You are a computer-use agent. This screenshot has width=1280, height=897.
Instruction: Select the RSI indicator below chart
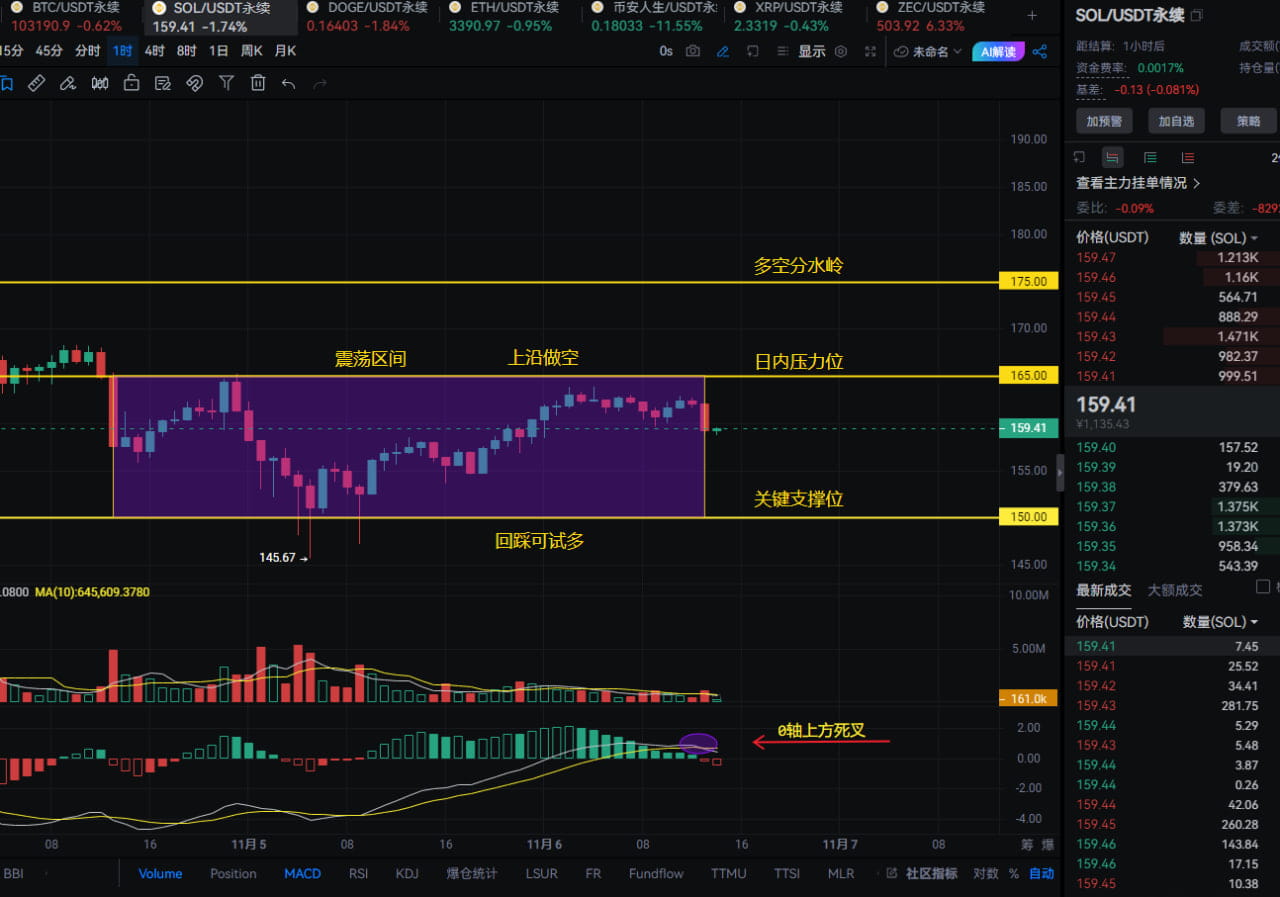click(358, 873)
